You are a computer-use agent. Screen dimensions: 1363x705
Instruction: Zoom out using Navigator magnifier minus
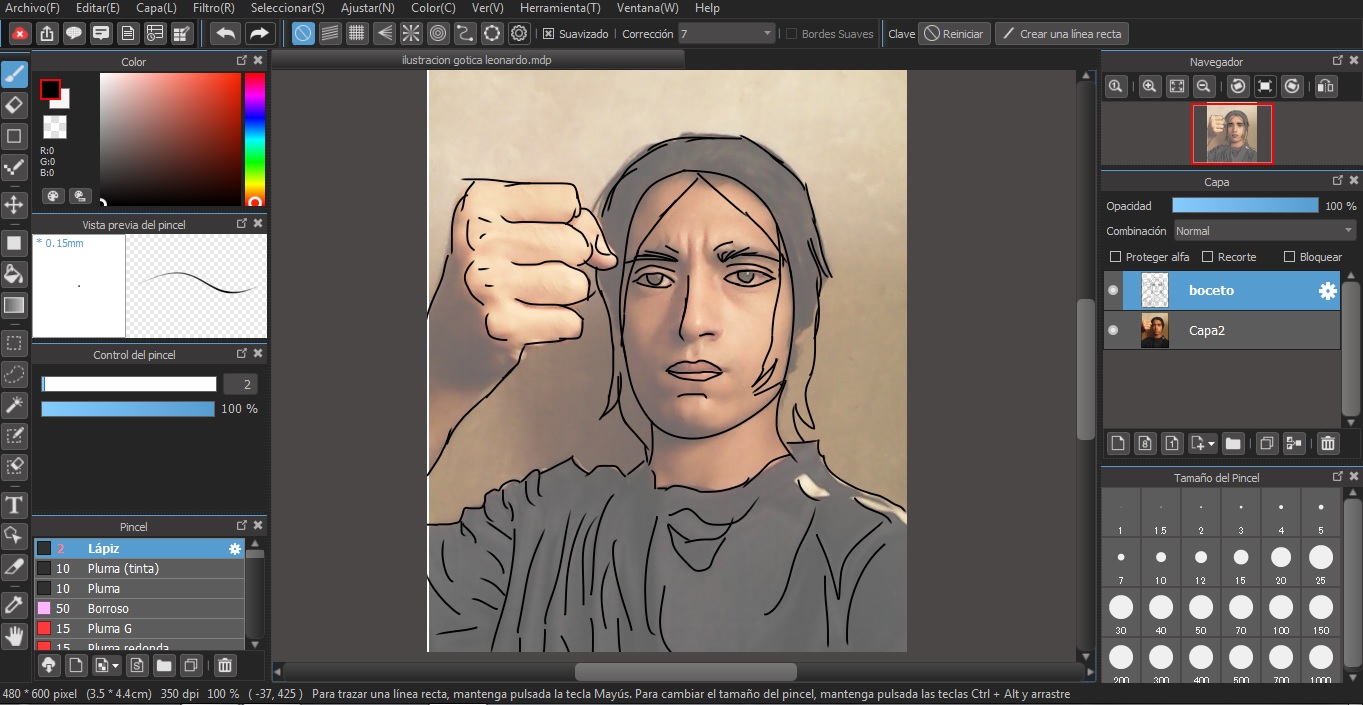[x=1205, y=87]
